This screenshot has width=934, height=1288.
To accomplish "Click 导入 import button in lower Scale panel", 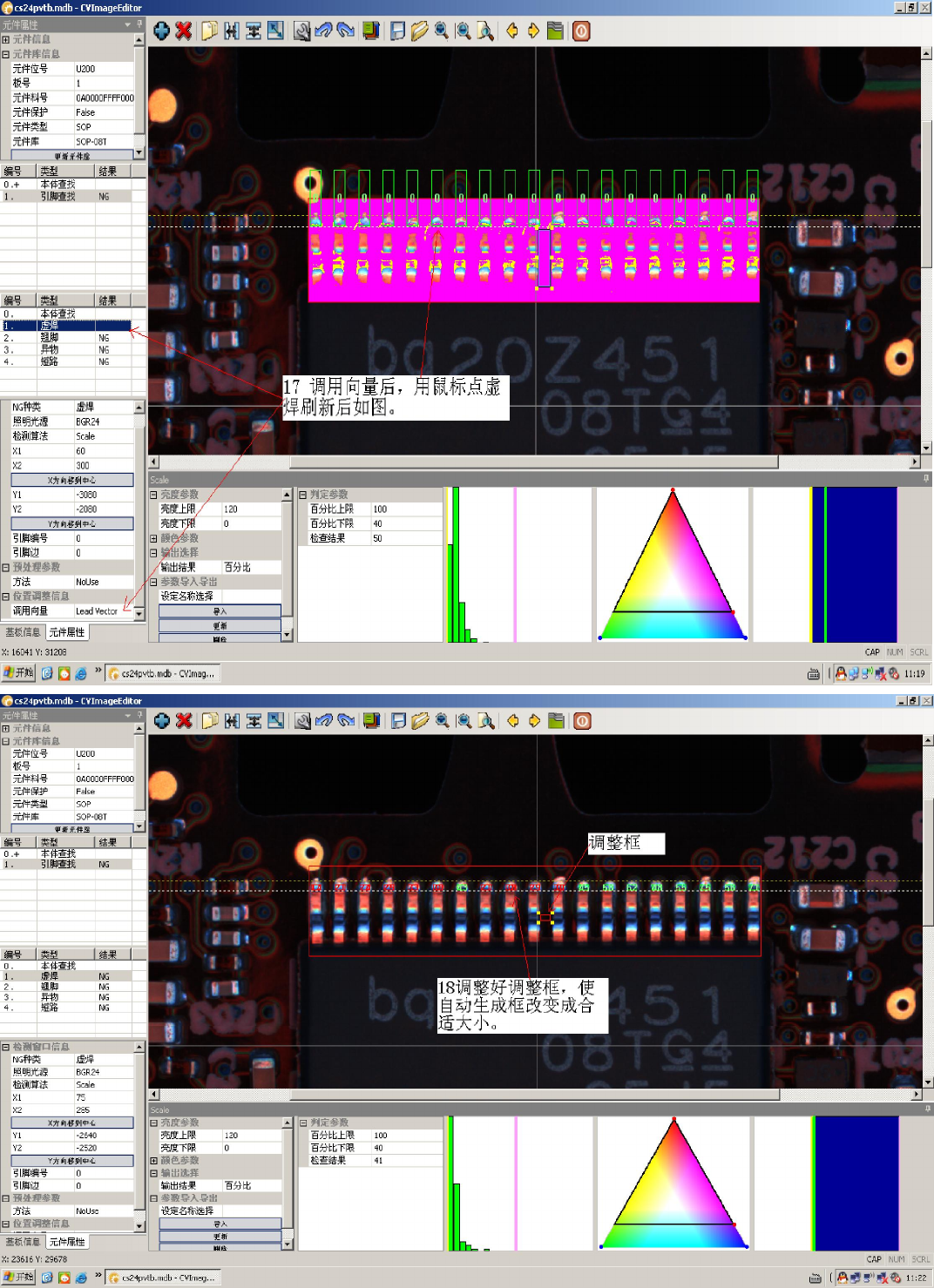I will 220,1224.
